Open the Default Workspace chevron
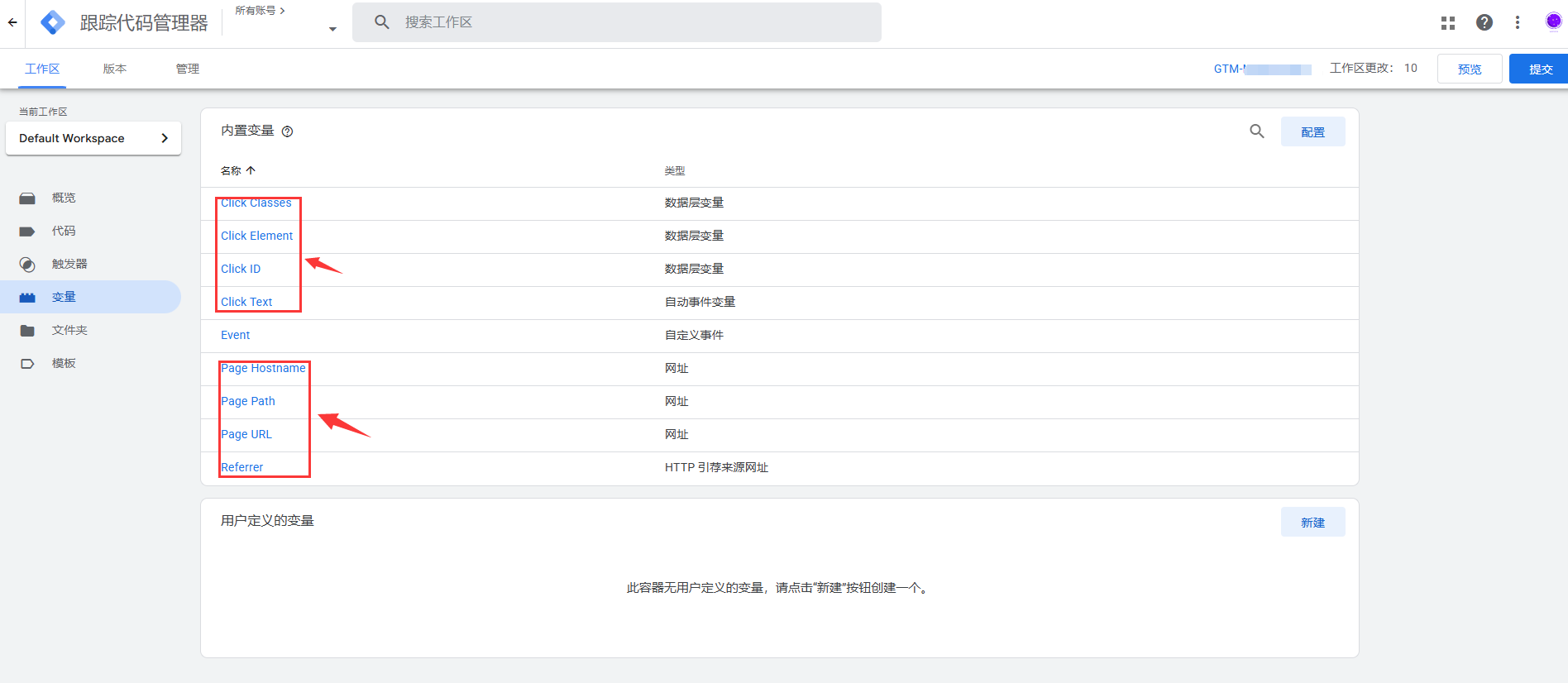 pos(165,138)
